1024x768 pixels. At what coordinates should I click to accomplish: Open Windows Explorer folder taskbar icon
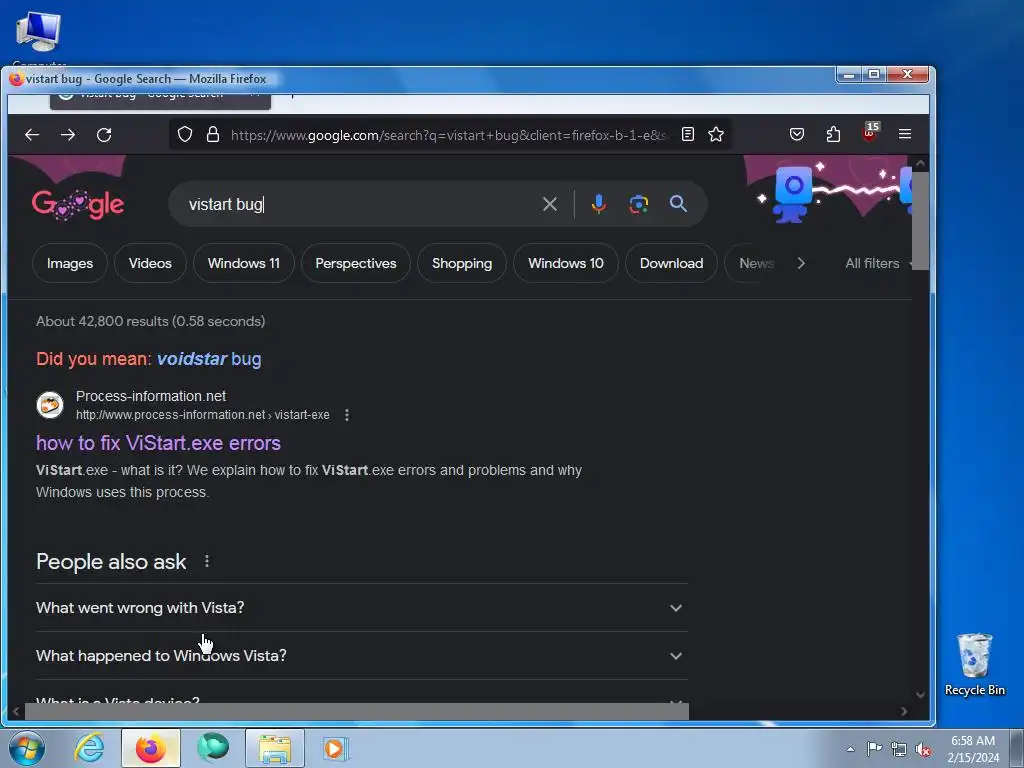pyautogui.click(x=275, y=748)
